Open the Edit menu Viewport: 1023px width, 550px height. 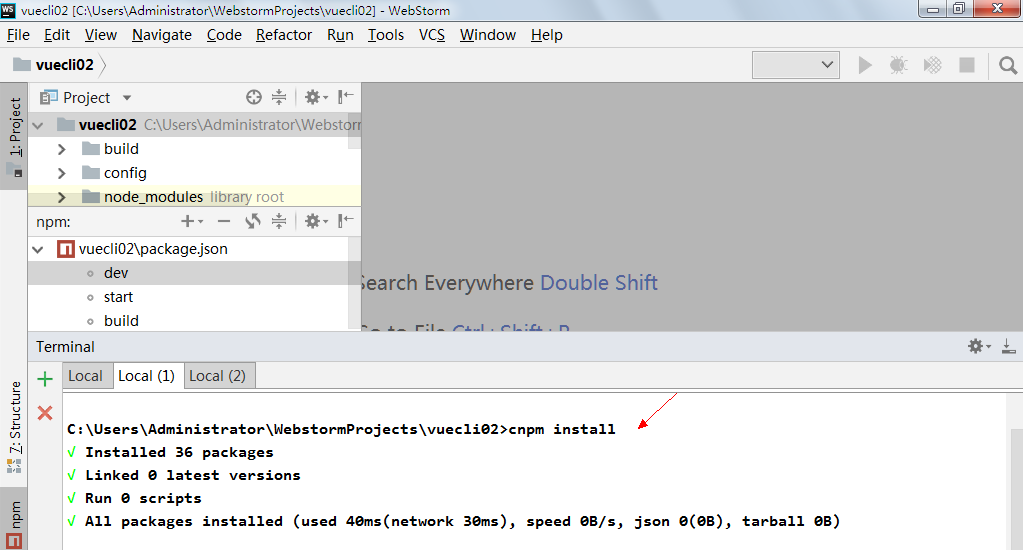[x=57, y=35]
